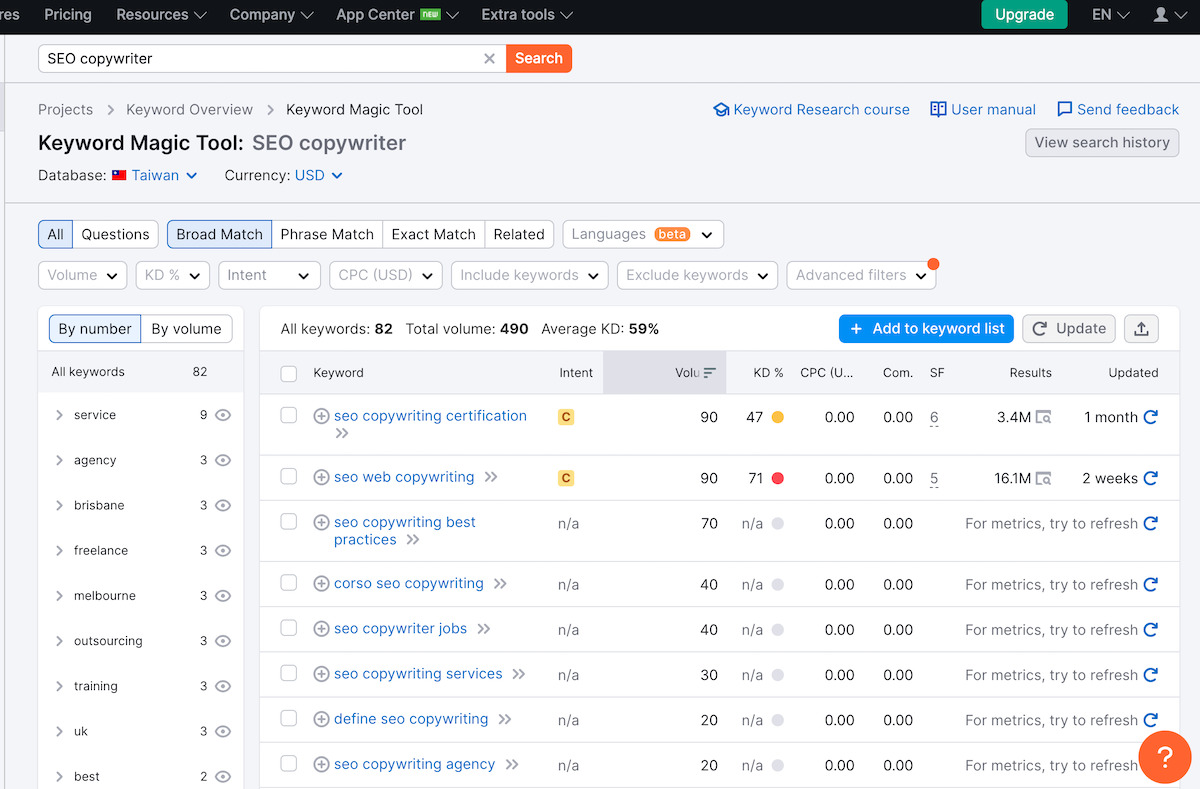Toggle eye icon for agency group
1200x789 pixels.
pyautogui.click(x=223, y=460)
